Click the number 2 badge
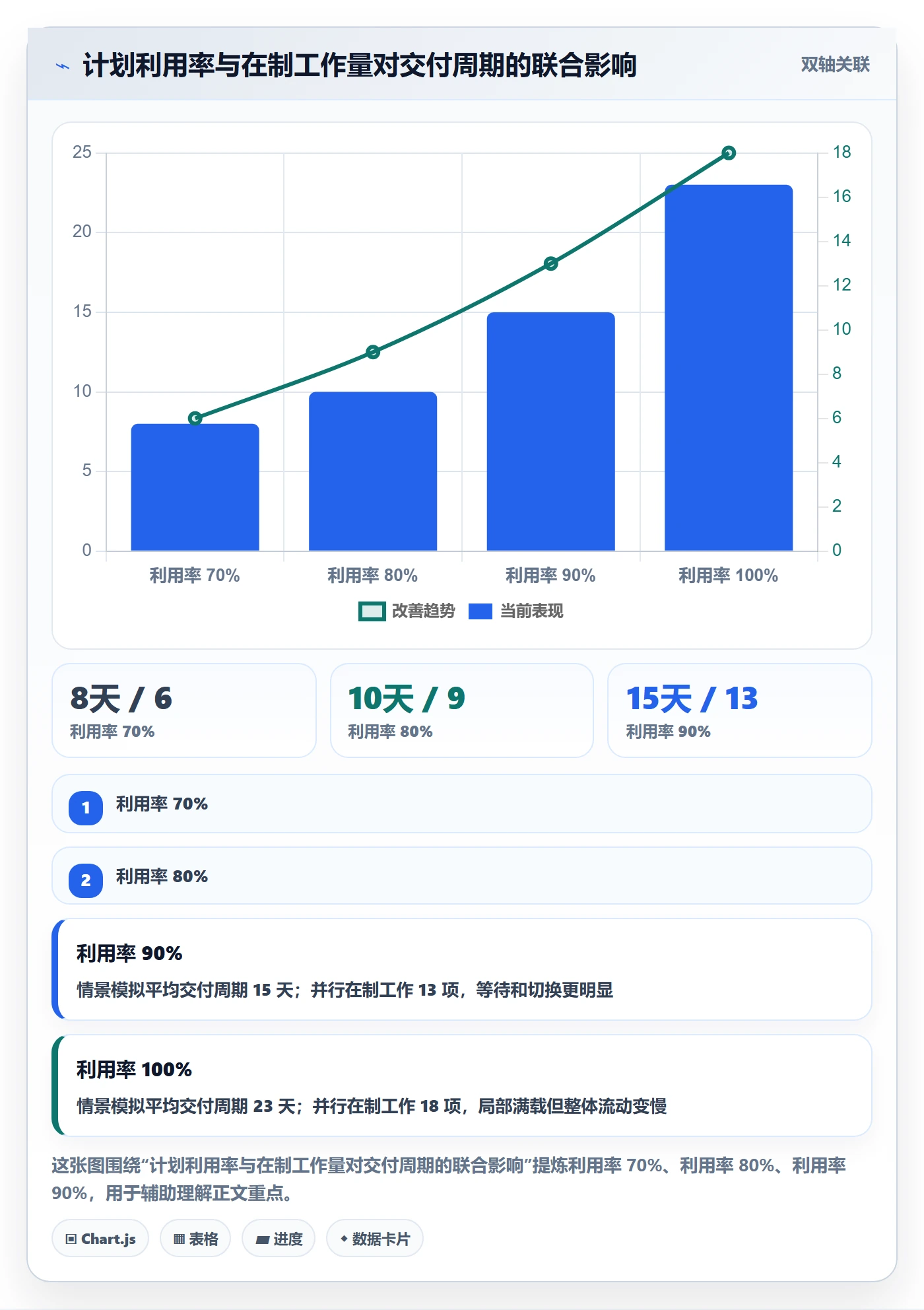 tap(86, 880)
